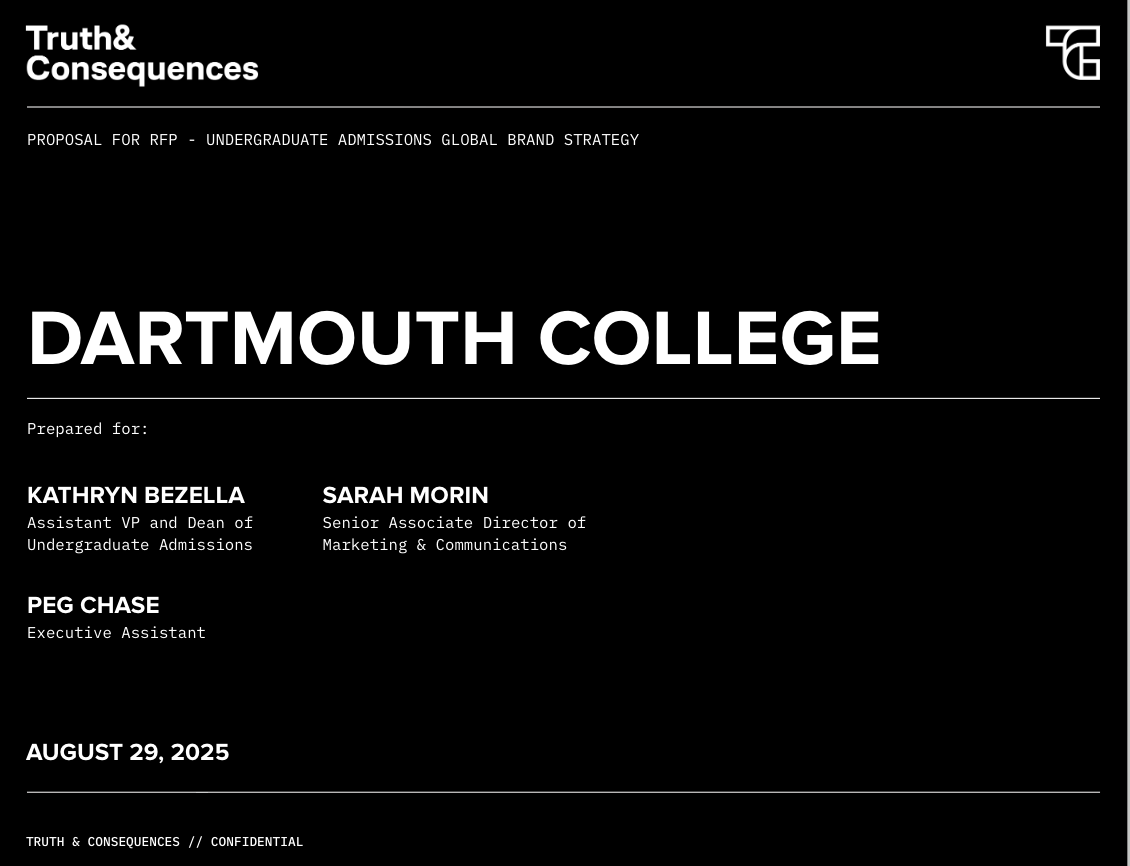Image resolution: width=1130 pixels, height=866 pixels.
Task: Click the Truth & Consequences wordmark logo
Action: tap(141, 54)
